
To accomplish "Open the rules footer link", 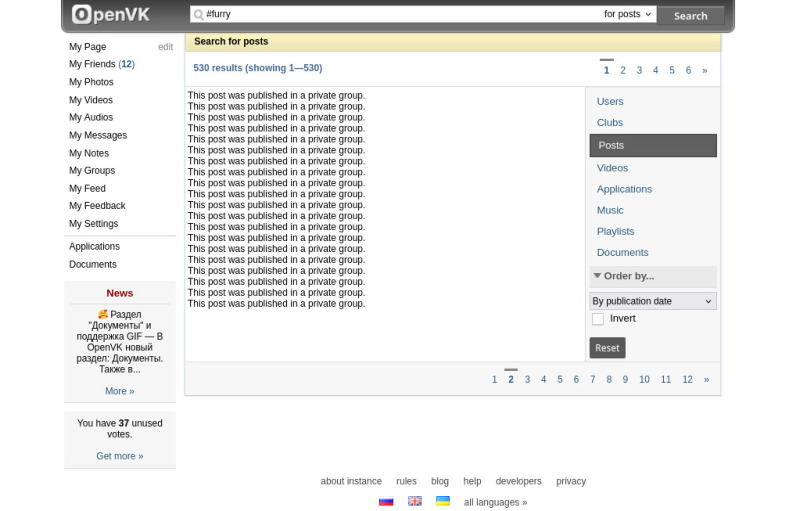I will tap(406, 481).
